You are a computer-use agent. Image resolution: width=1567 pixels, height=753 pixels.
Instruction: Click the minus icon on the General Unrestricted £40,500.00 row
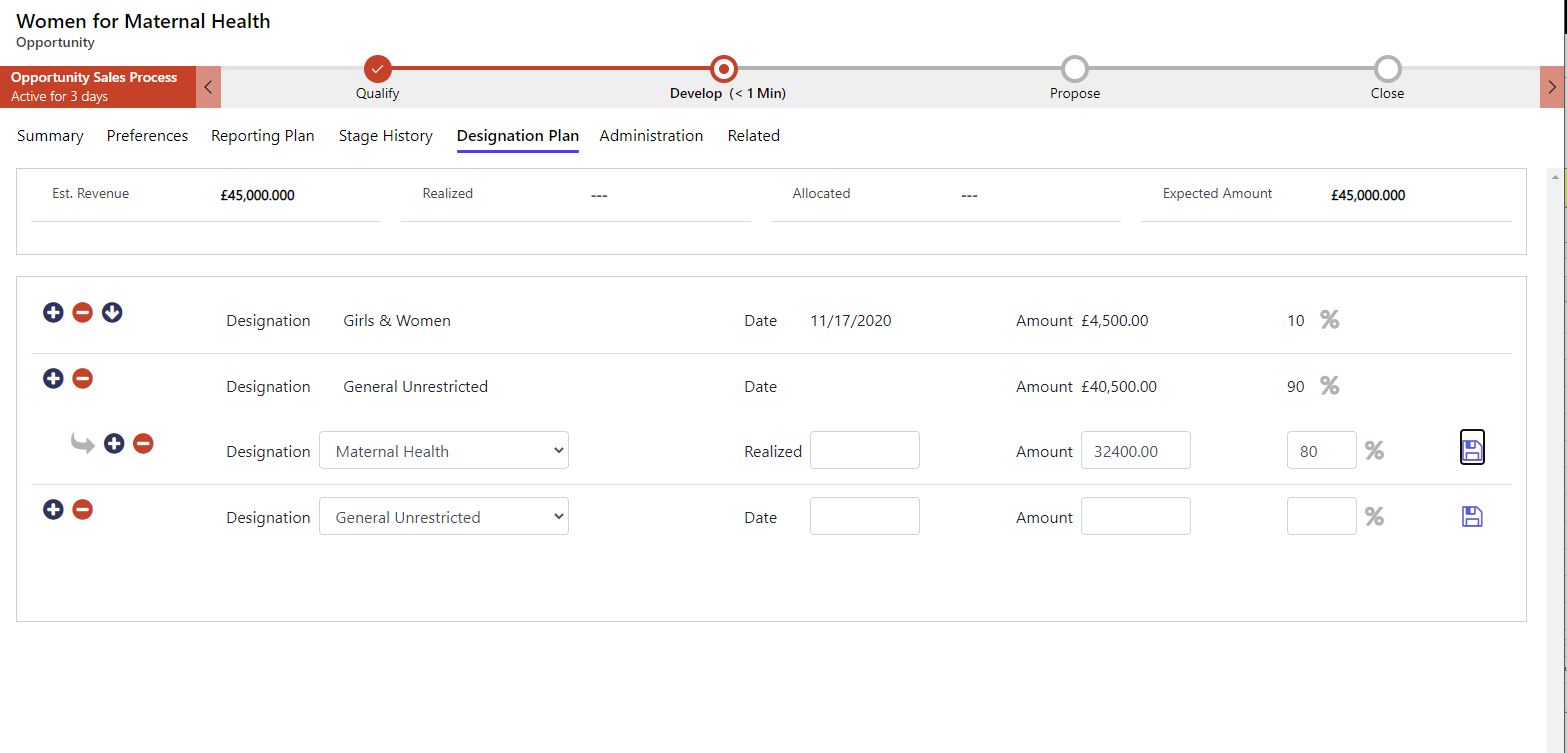(83, 379)
